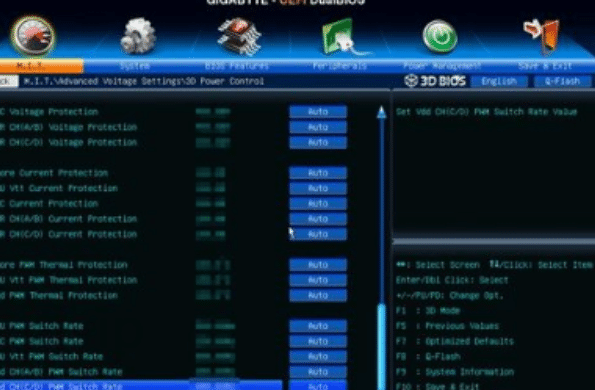Open the System gears icon
Image resolution: width=595 pixels, height=390 pixels.
coord(138,36)
